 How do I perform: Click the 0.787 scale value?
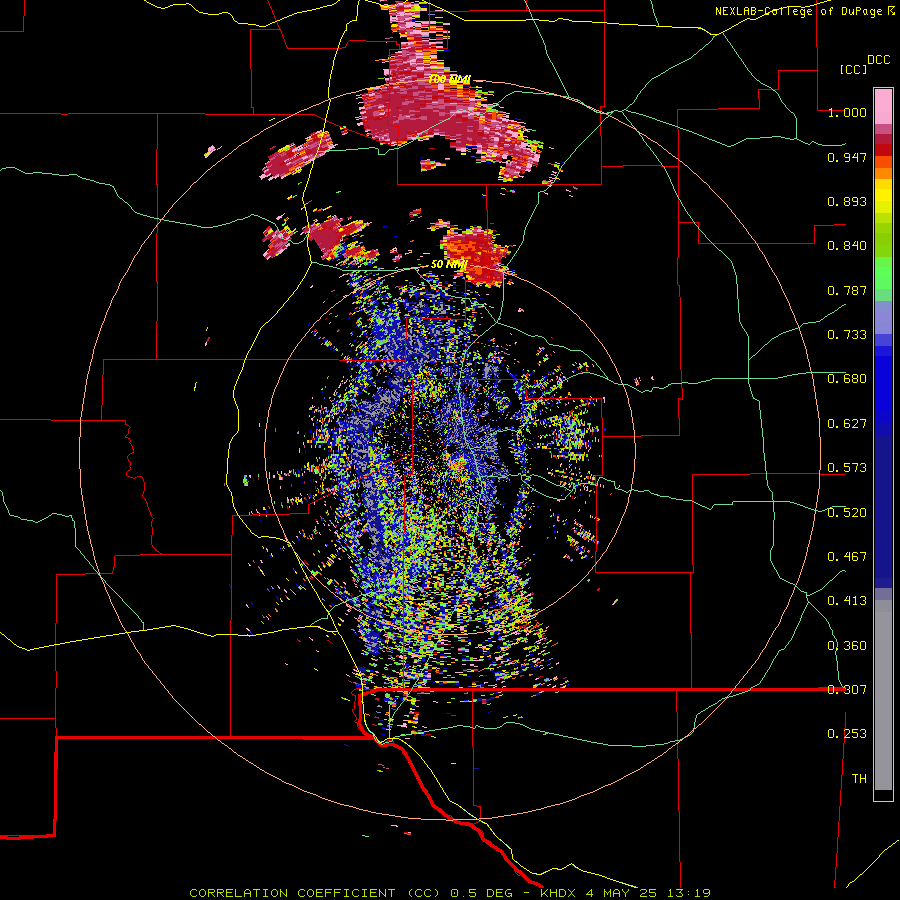(847, 290)
